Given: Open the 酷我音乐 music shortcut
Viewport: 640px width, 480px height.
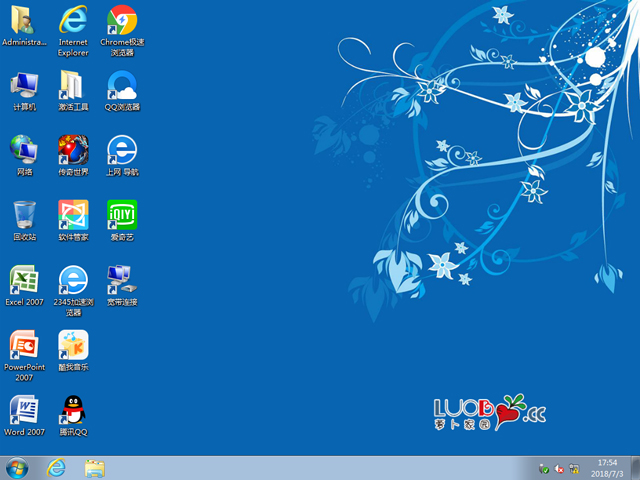Looking at the screenshot, I should point(73,345).
